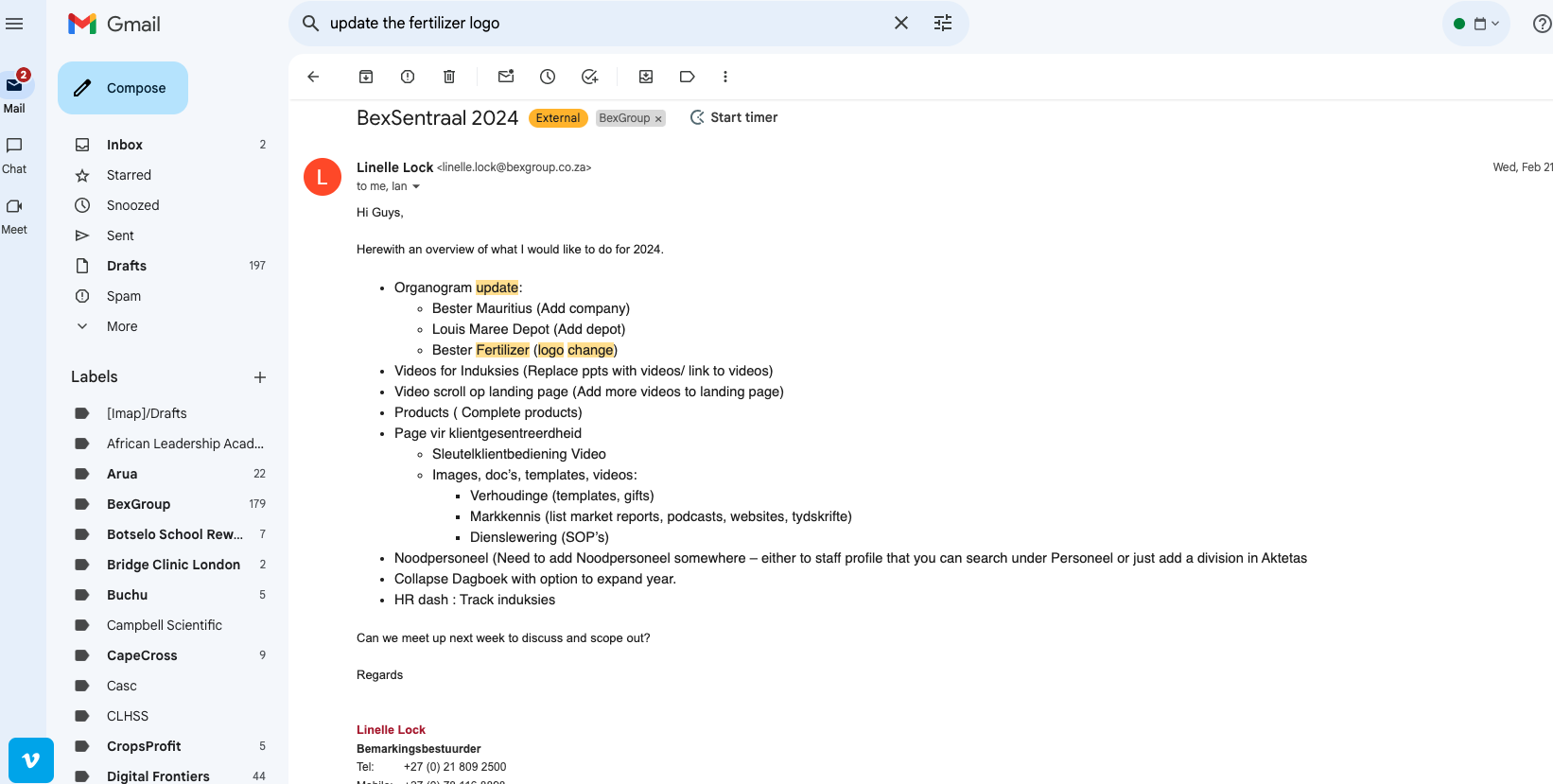Viewport: 1553px width, 784px height.
Task: Start the timer for this email
Action: [734, 117]
